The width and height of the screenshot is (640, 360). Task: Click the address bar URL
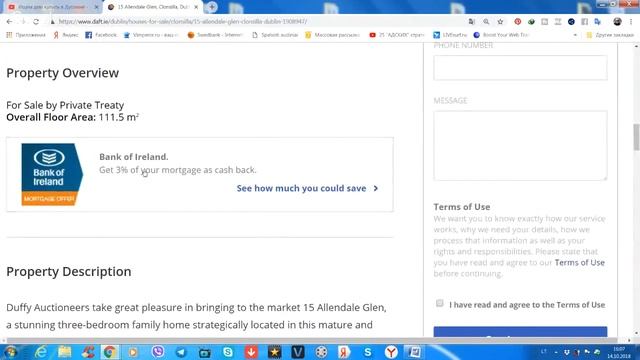(x=183, y=22)
